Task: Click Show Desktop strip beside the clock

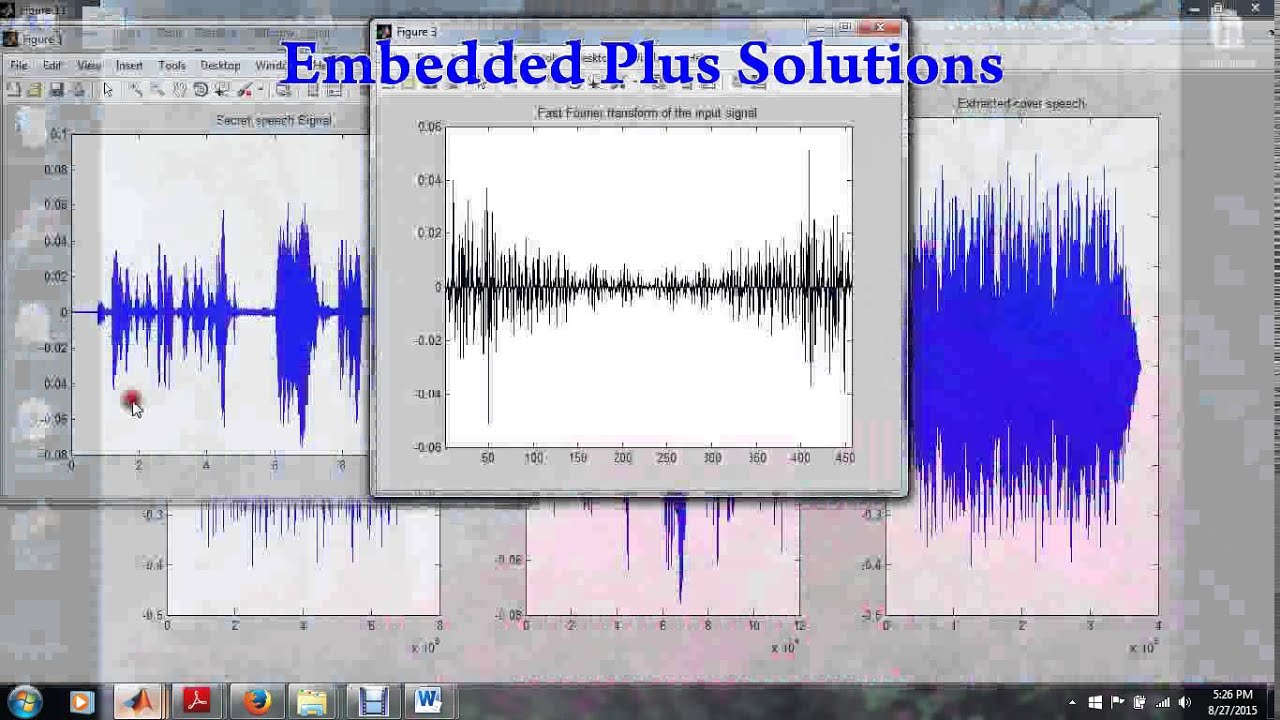Action: pos(1272,702)
